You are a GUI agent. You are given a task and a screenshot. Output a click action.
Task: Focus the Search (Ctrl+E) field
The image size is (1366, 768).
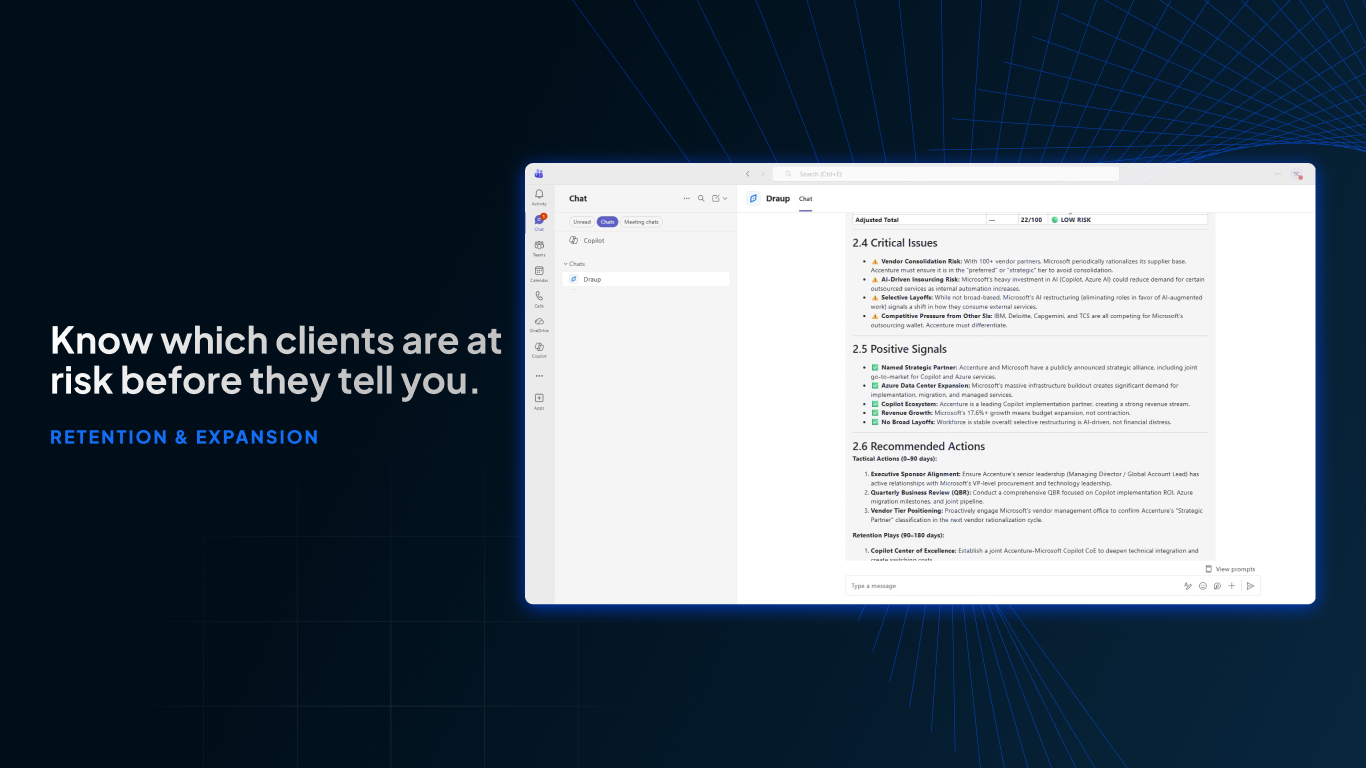pos(946,174)
